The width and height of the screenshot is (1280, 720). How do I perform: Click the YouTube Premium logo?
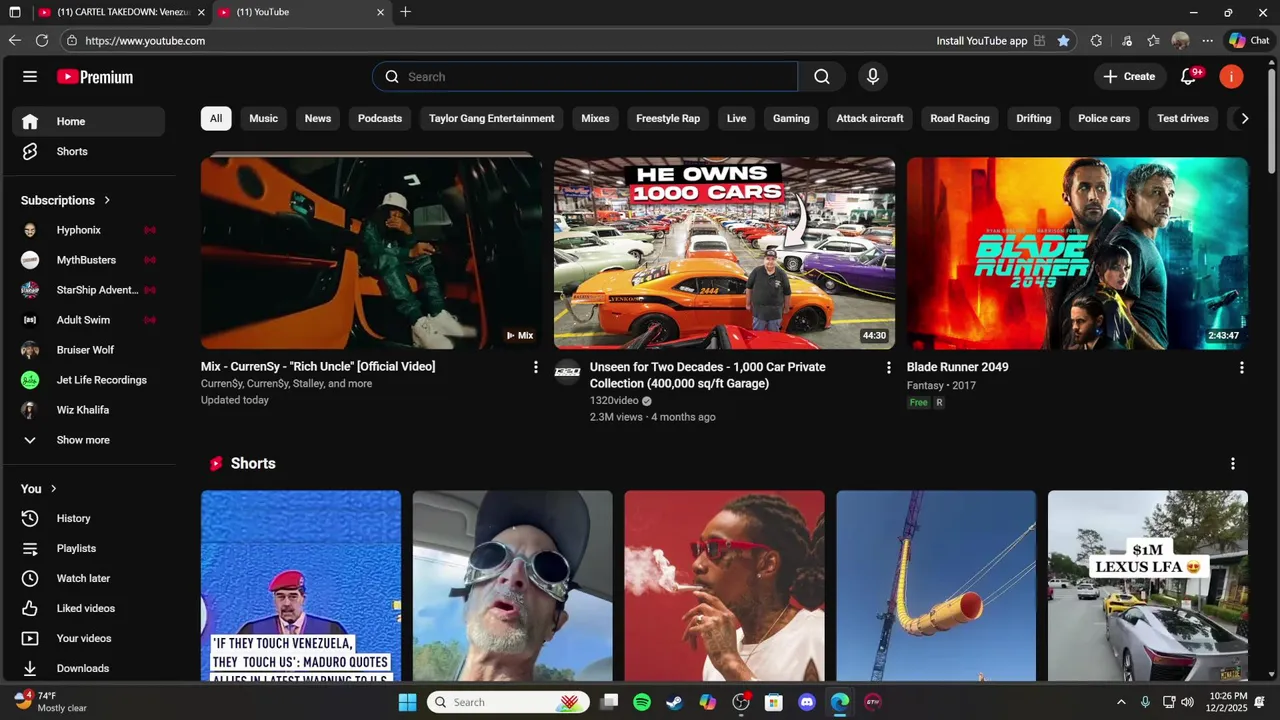(95, 77)
